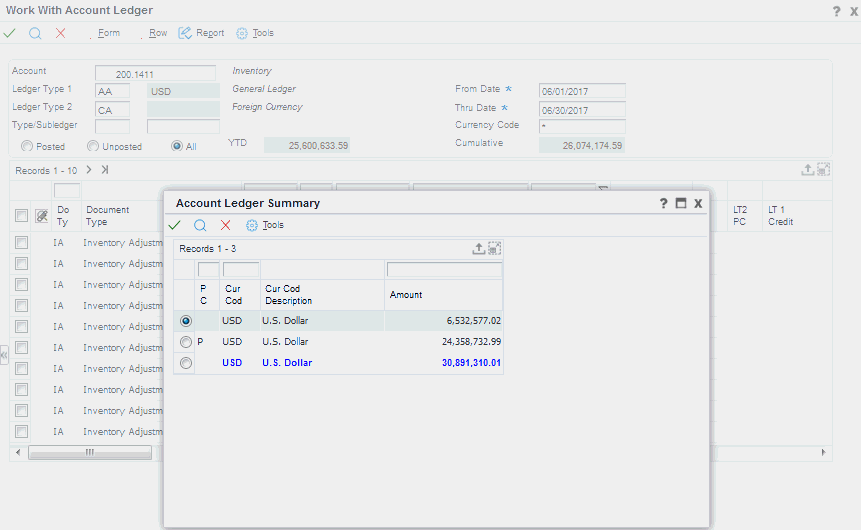Click the green Select checkmark in the main toolbar

(9, 33)
